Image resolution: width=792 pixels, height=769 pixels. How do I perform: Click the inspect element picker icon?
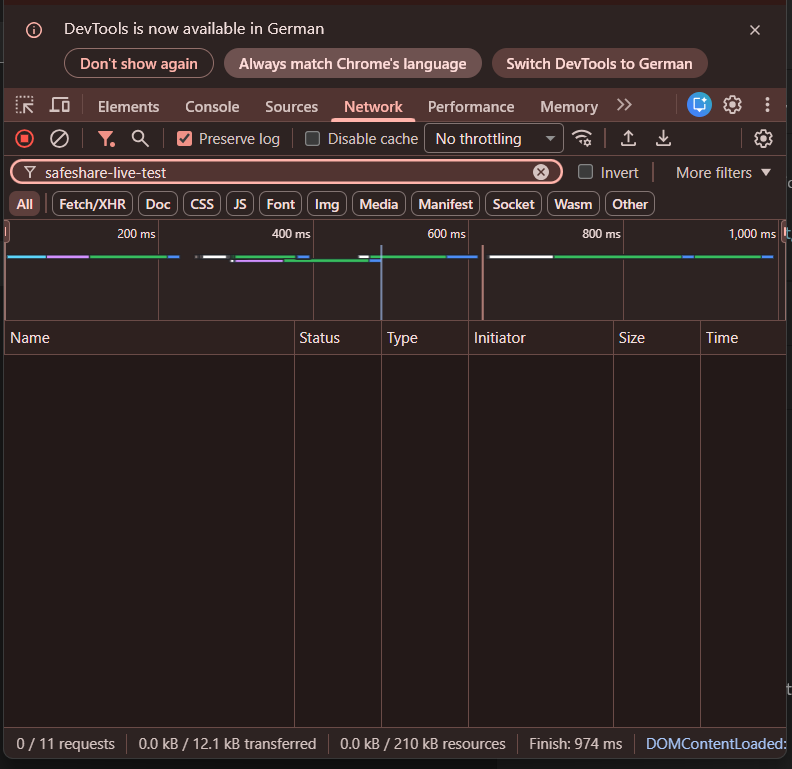click(24, 105)
